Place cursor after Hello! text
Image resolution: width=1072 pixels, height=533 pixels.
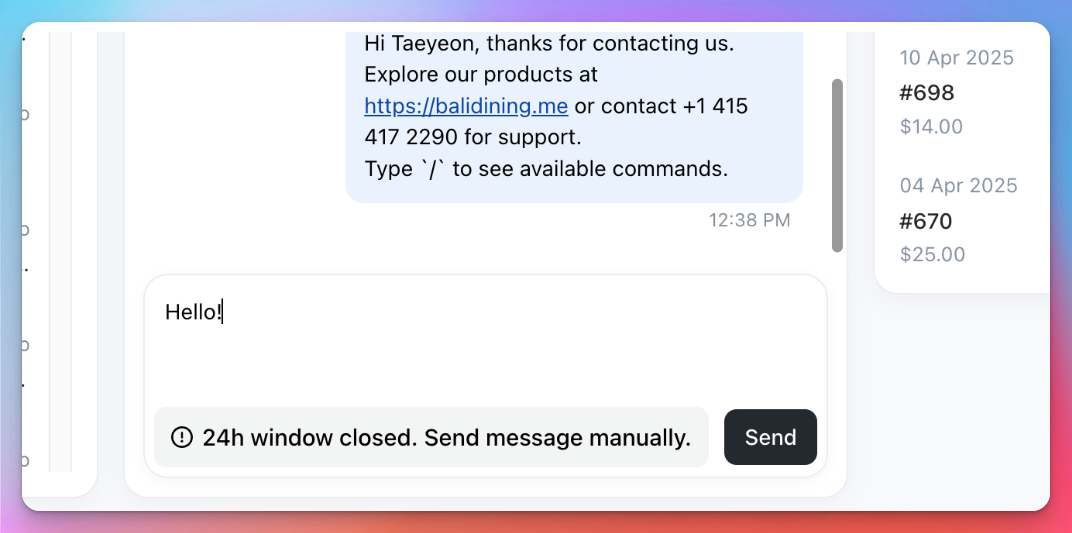[224, 312]
